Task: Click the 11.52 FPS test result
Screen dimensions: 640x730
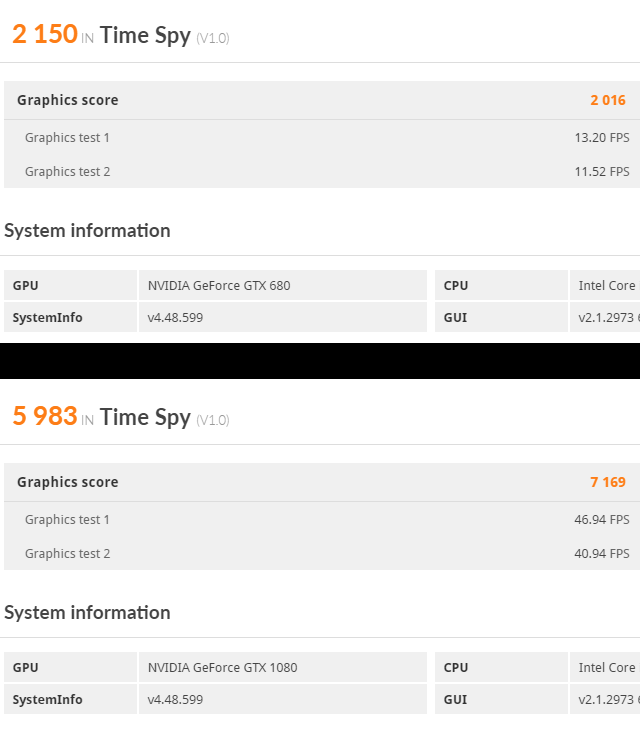Action: click(x=601, y=171)
